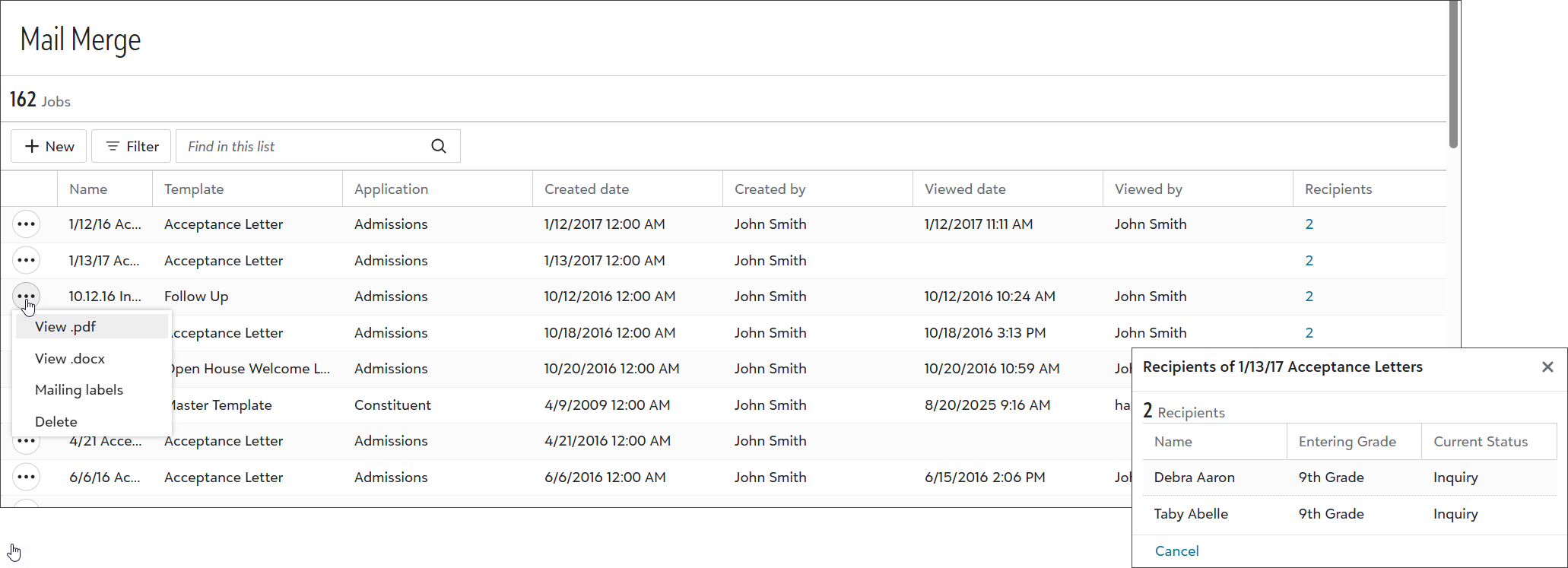Viewport: 1568px width, 568px height.
Task: Open recipients count link for 1/12/2017 job
Action: click(x=1309, y=224)
